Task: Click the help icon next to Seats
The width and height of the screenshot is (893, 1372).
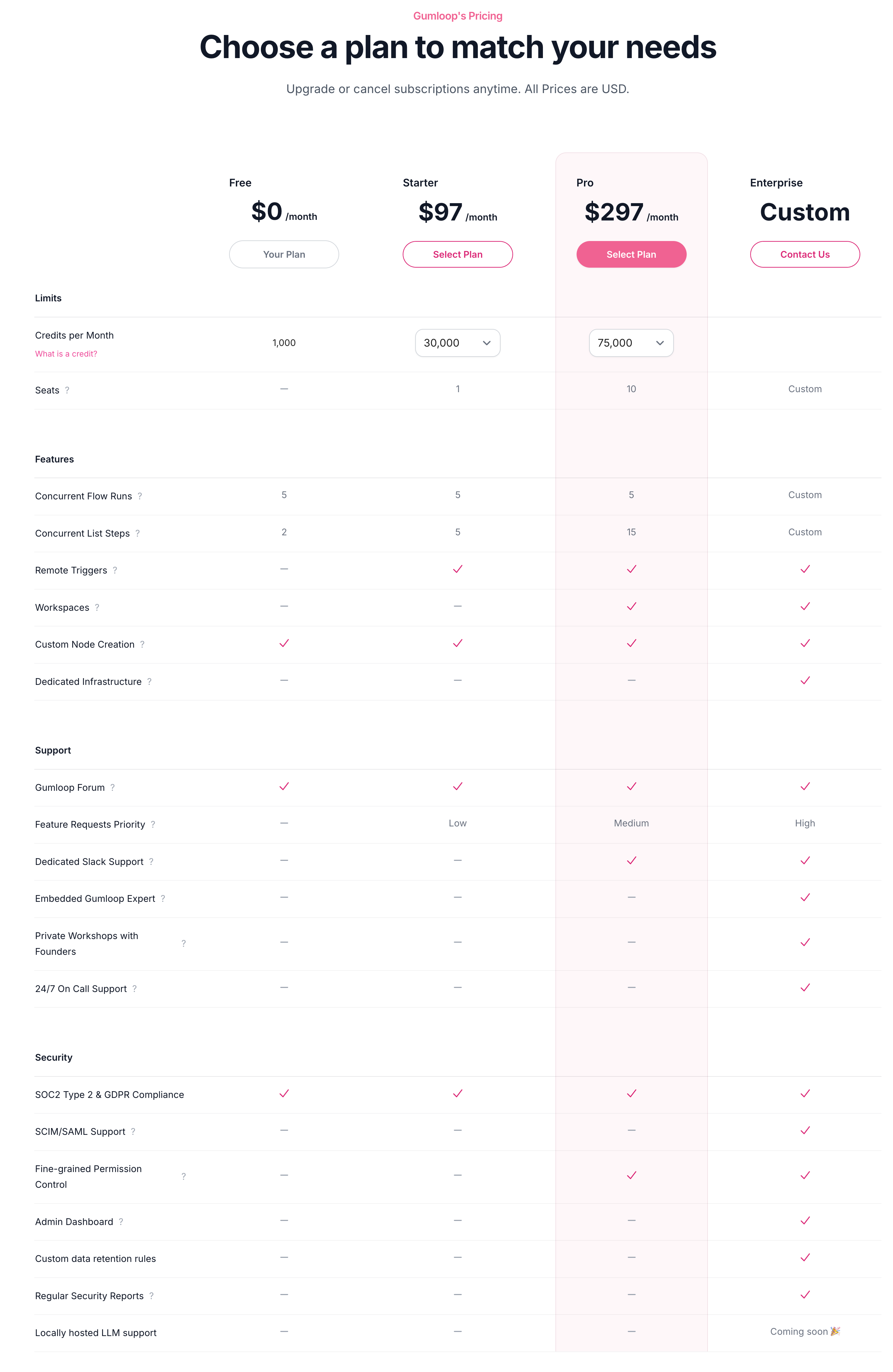Action: click(67, 390)
